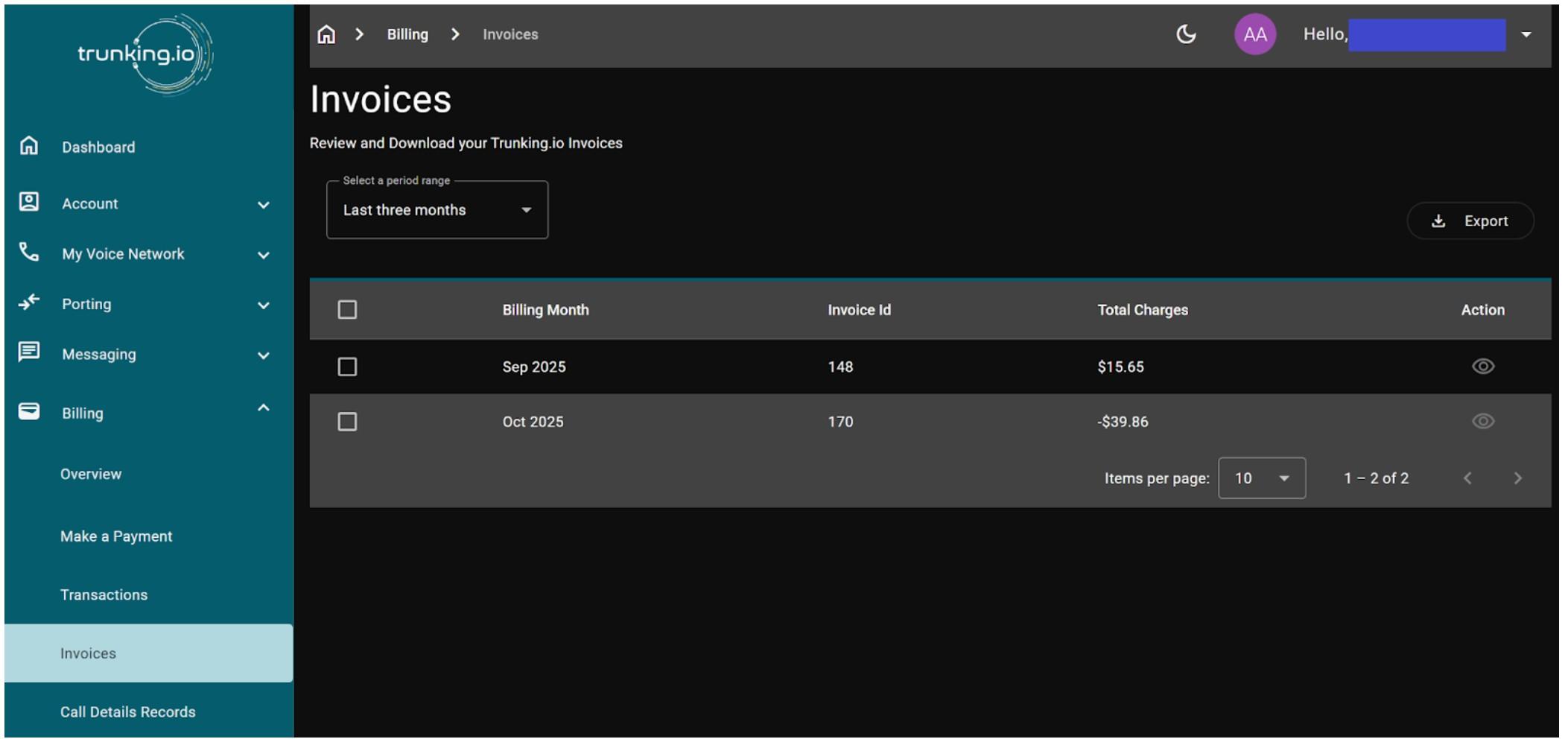View the Sep 2025 invoice eye icon
1568x739 pixels.
click(x=1482, y=367)
